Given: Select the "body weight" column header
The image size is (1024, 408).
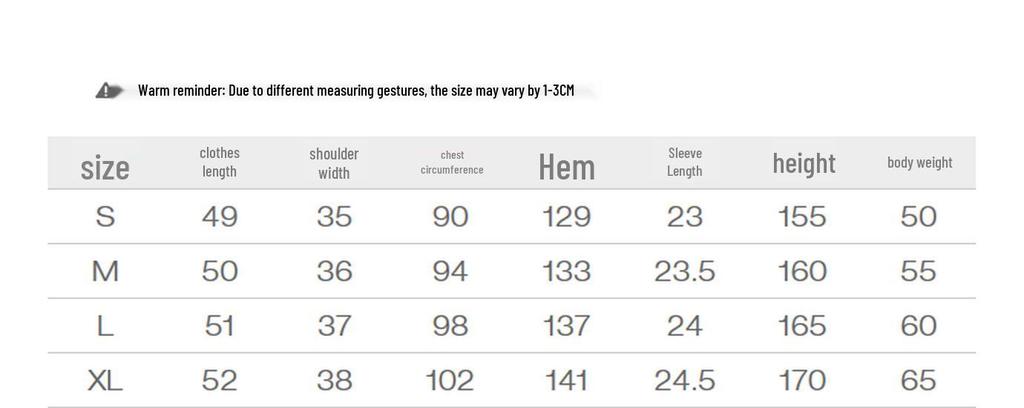Looking at the screenshot, I should [920, 162].
